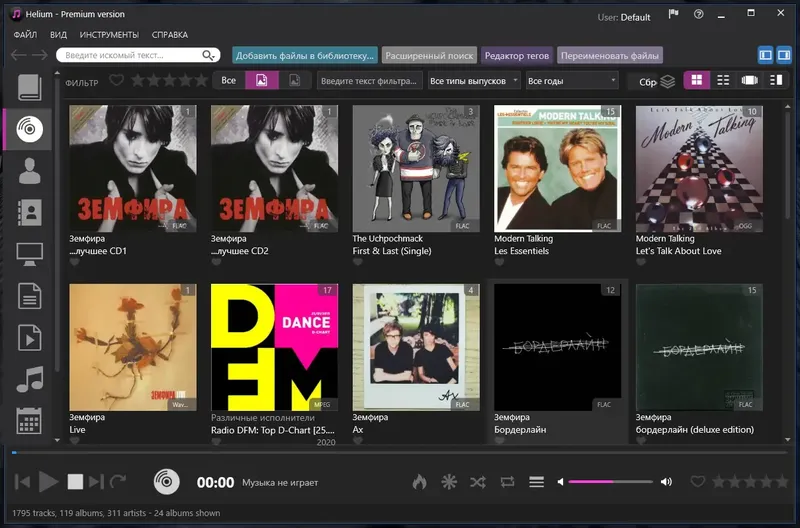Click the filter text input field
800x528 pixels.
[x=369, y=81]
